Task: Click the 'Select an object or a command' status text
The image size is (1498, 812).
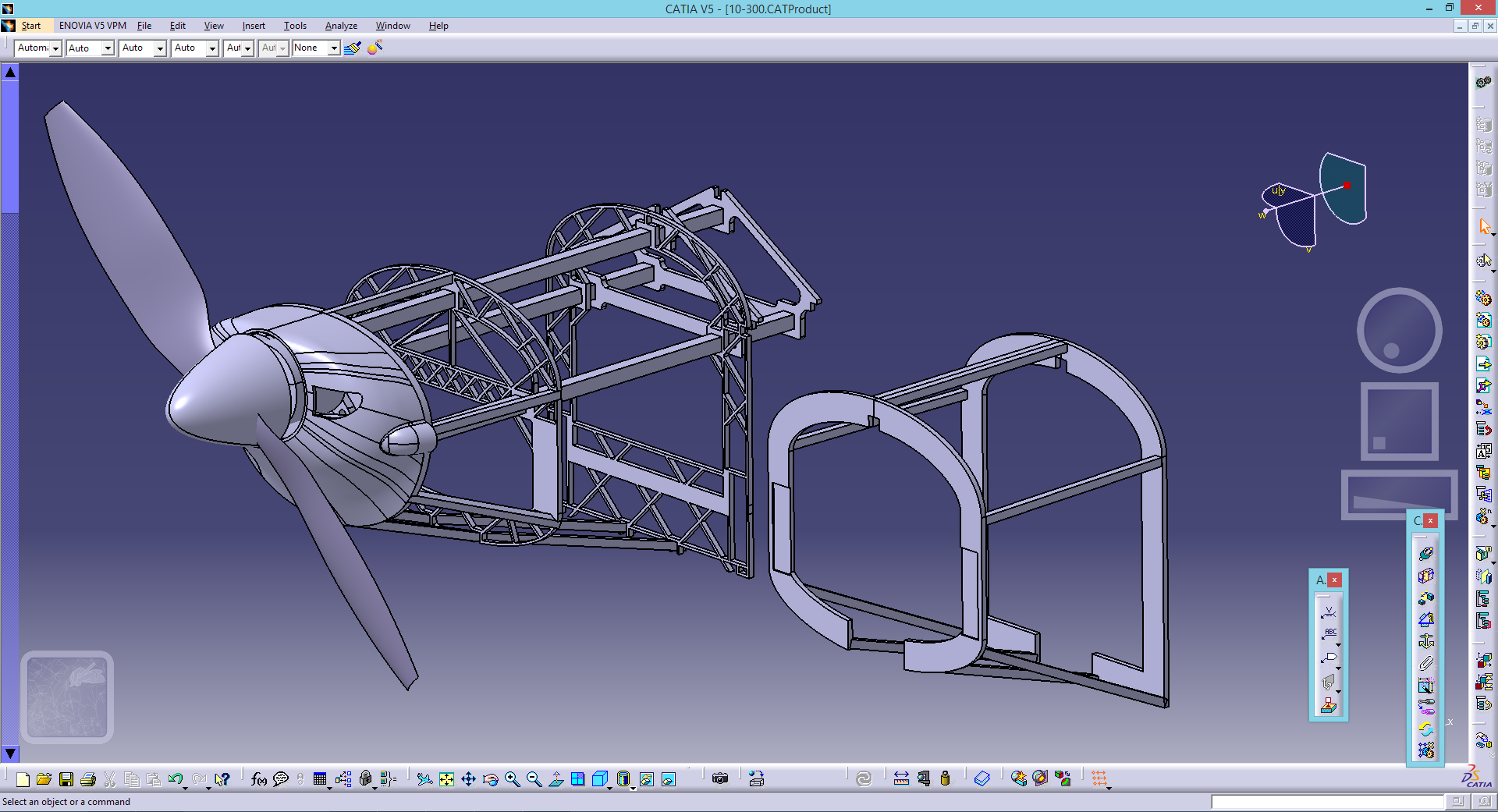Action: [66, 802]
